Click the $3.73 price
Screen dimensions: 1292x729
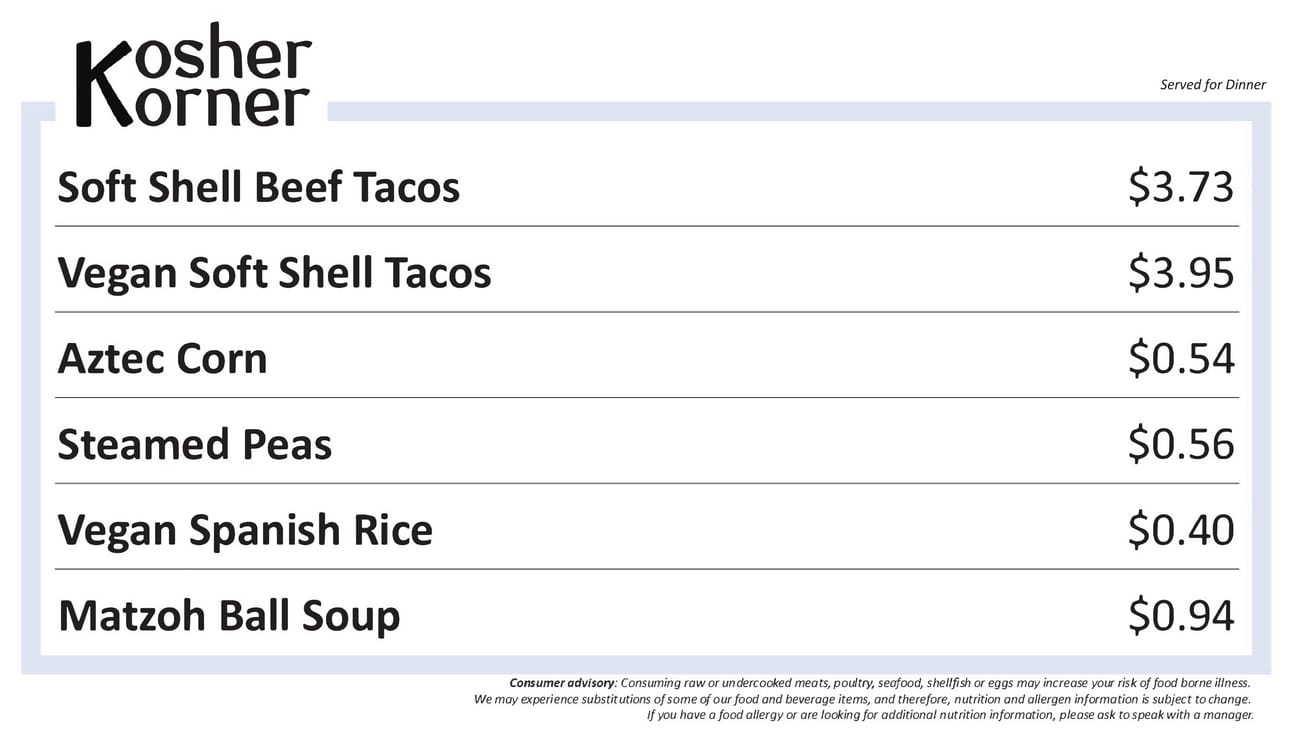[x=1181, y=187]
